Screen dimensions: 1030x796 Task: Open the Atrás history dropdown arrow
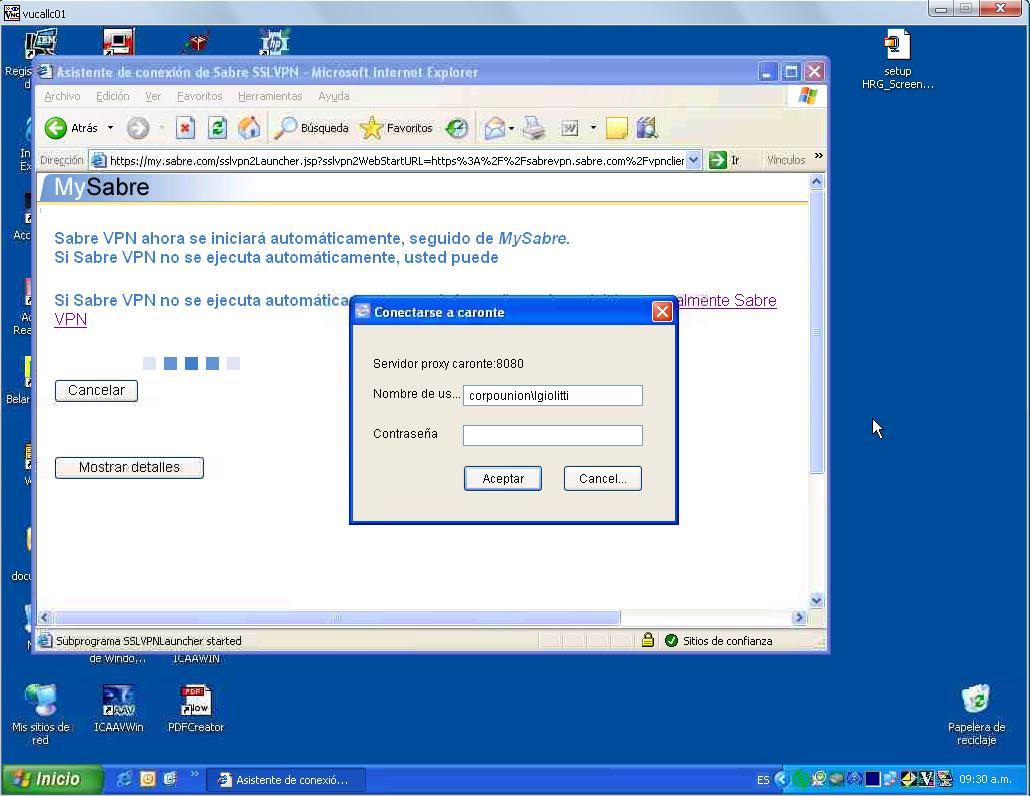(x=110, y=128)
